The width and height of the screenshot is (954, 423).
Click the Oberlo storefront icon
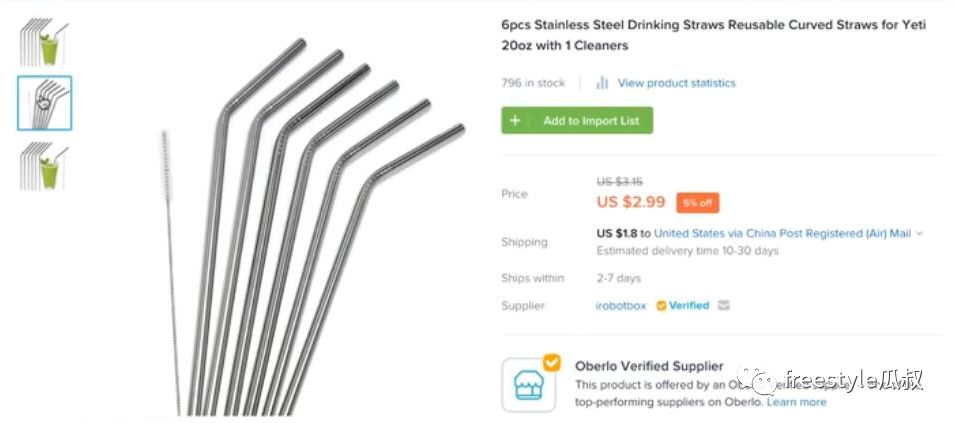528,386
